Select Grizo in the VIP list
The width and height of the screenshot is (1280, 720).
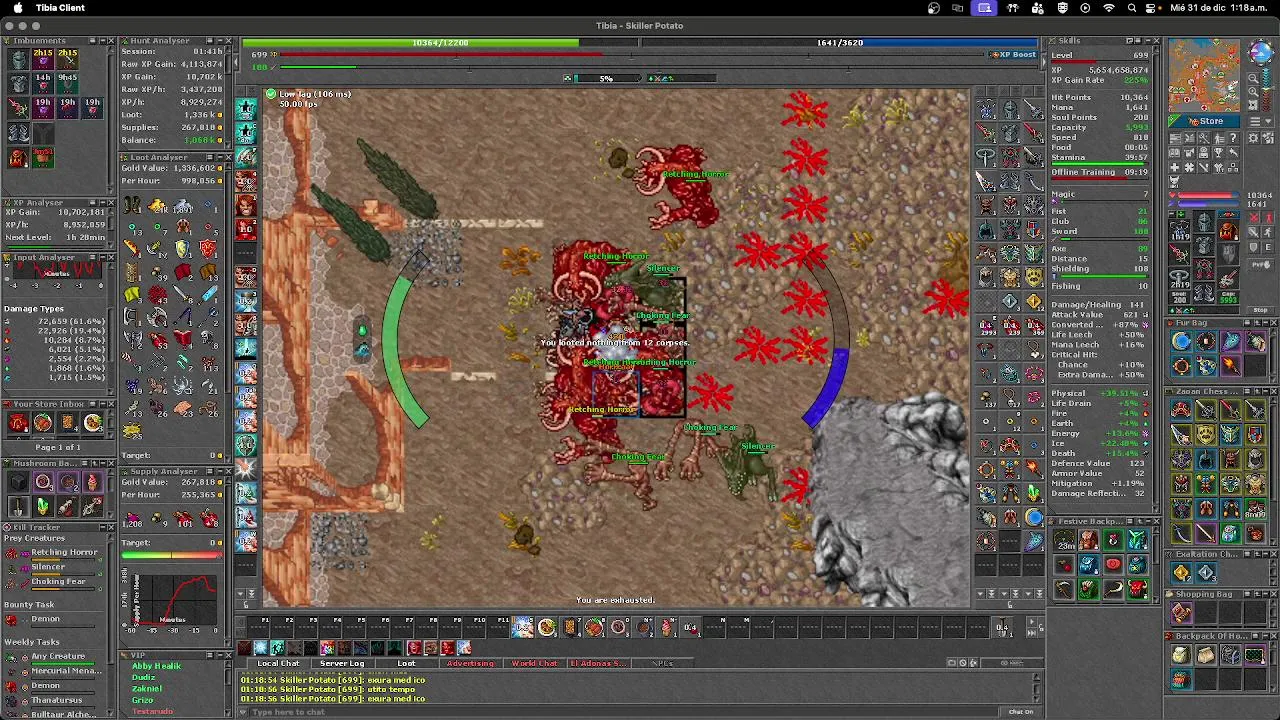click(143, 700)
